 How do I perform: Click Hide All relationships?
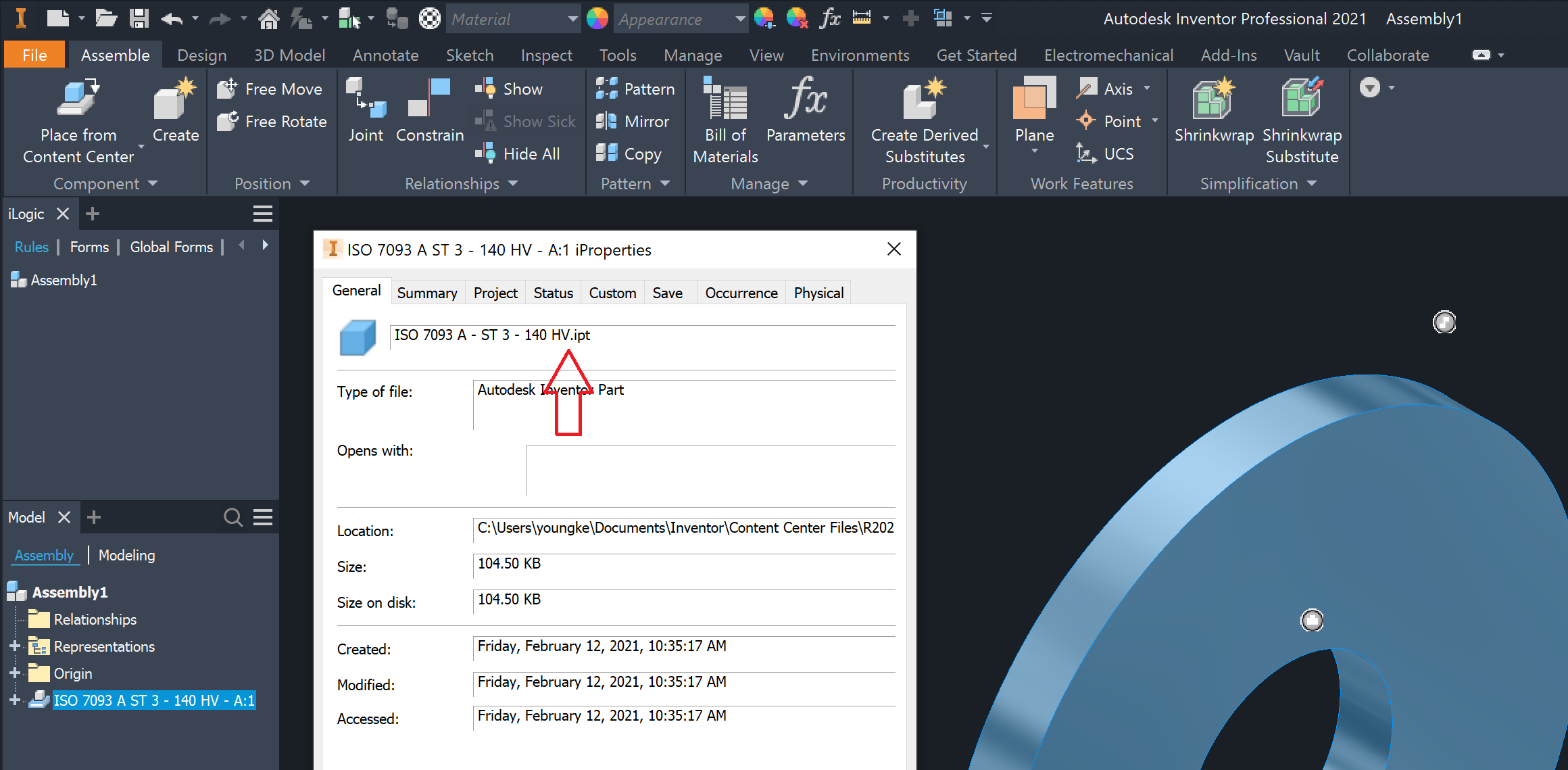point(518,153)
